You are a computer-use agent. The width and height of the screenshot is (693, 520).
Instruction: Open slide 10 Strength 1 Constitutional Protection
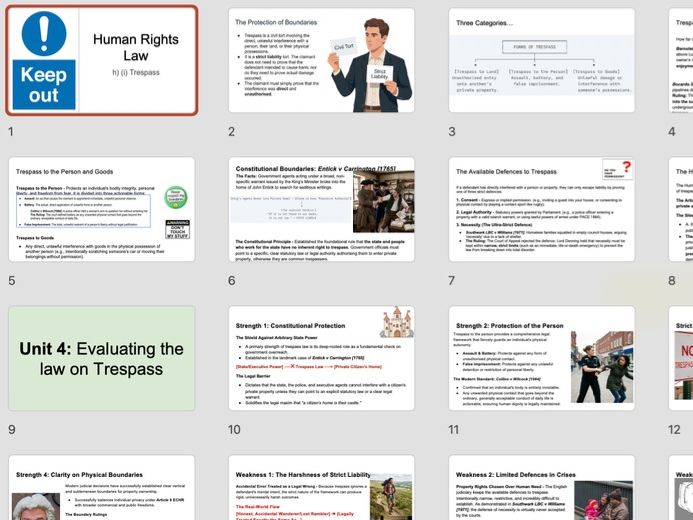(321, 358)
